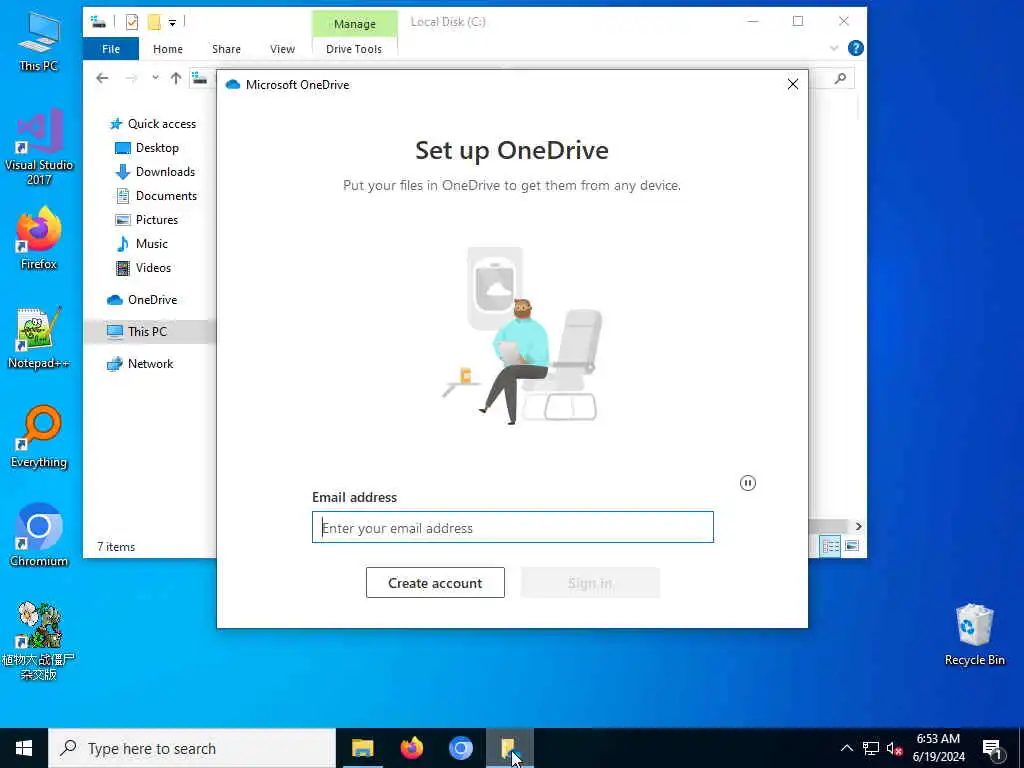Click New Folder icon in Quick Access Toolbar

[x=154, y=22]
